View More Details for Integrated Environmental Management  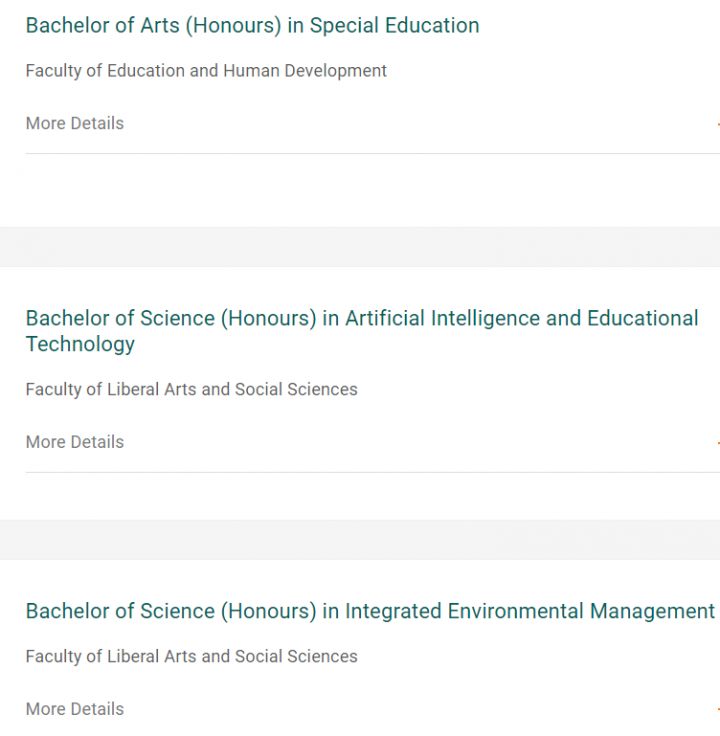click(x=75, y=709)
